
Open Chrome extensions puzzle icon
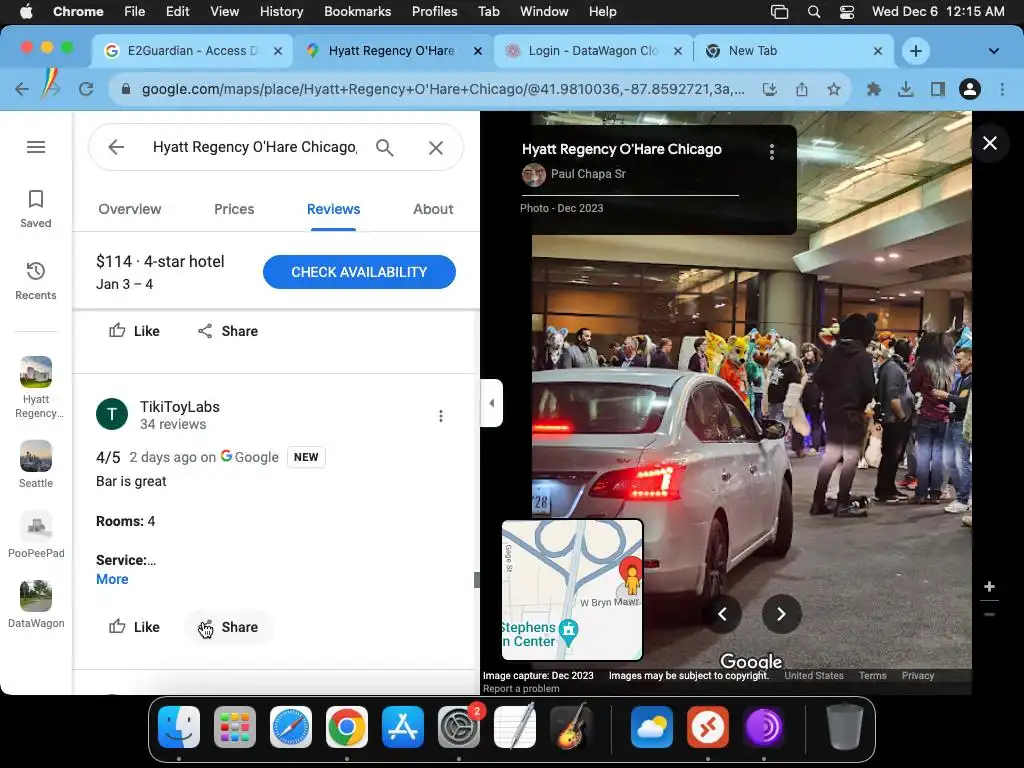(x=874, y=89)
